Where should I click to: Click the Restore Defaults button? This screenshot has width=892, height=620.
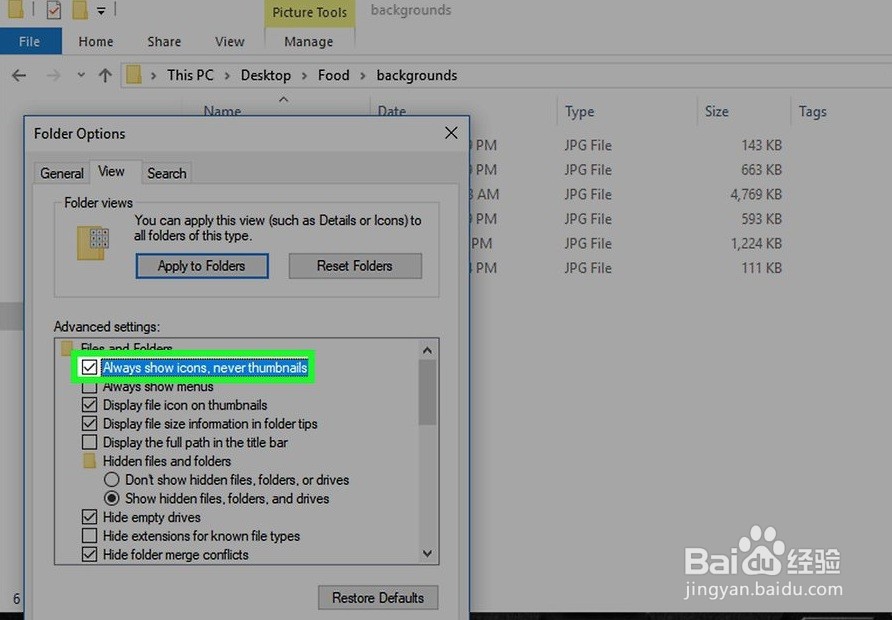(378, 598)
